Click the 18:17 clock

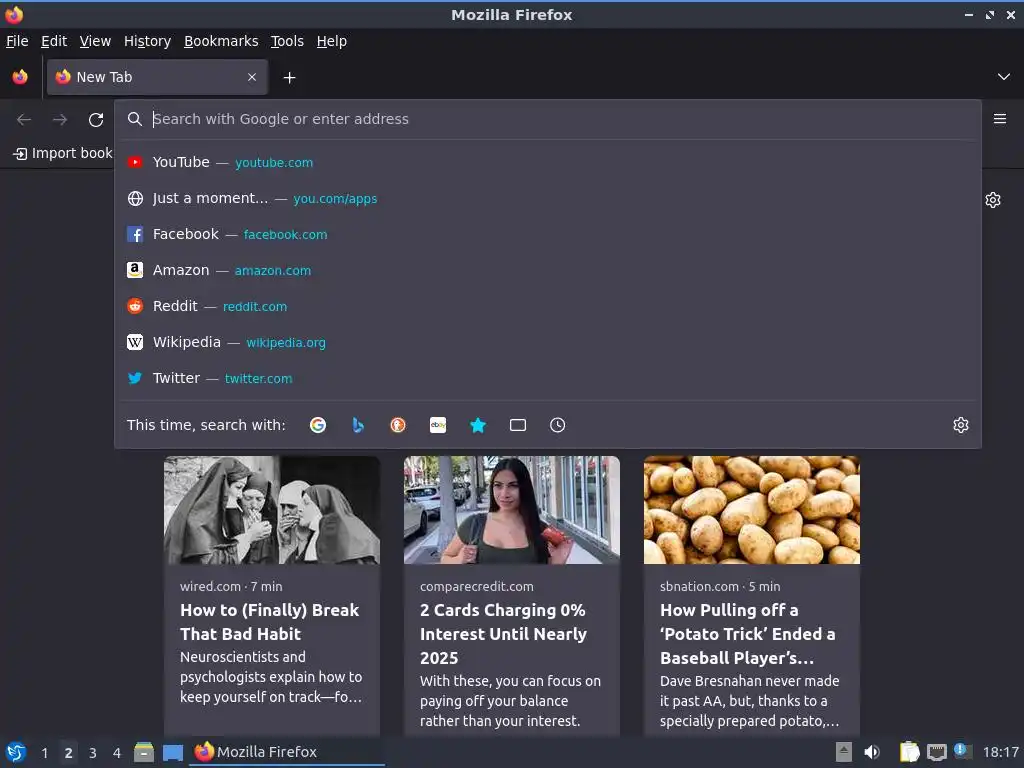[1000, 752]
